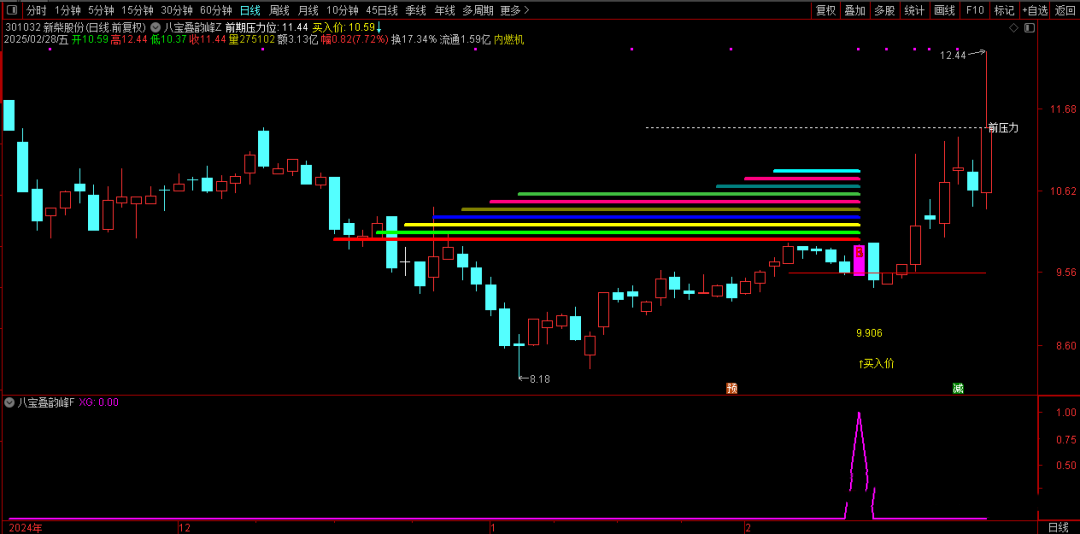
Task: Toggle the side panel icon at top-left
Action: point(11,10)
